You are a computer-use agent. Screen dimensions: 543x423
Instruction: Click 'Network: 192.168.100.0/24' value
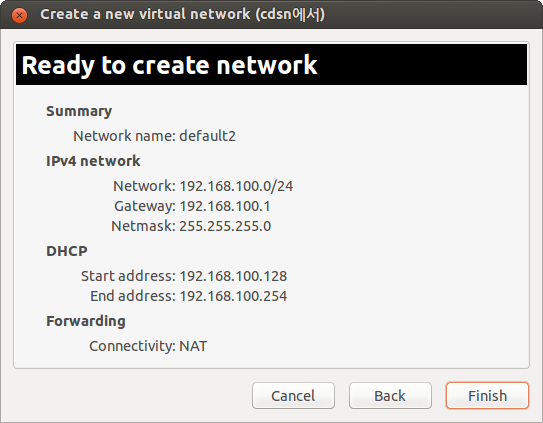click(x=203, y=186)
